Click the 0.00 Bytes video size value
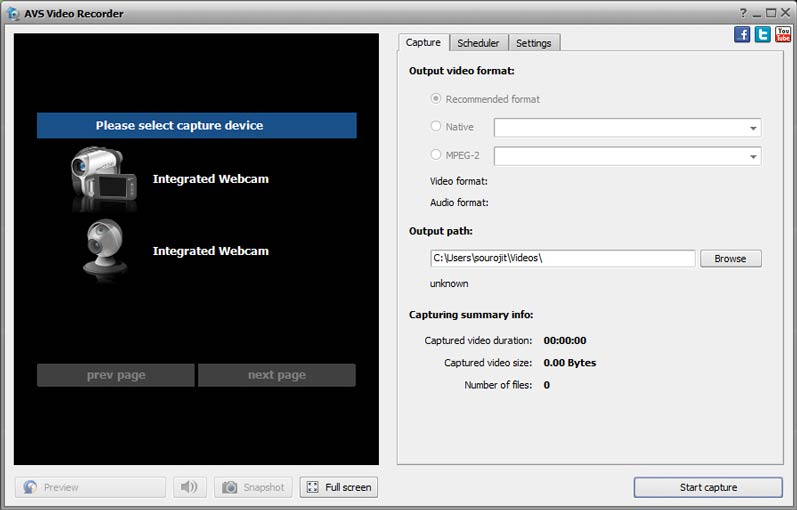This screenshot has height=510, width=797. (570, 363)
